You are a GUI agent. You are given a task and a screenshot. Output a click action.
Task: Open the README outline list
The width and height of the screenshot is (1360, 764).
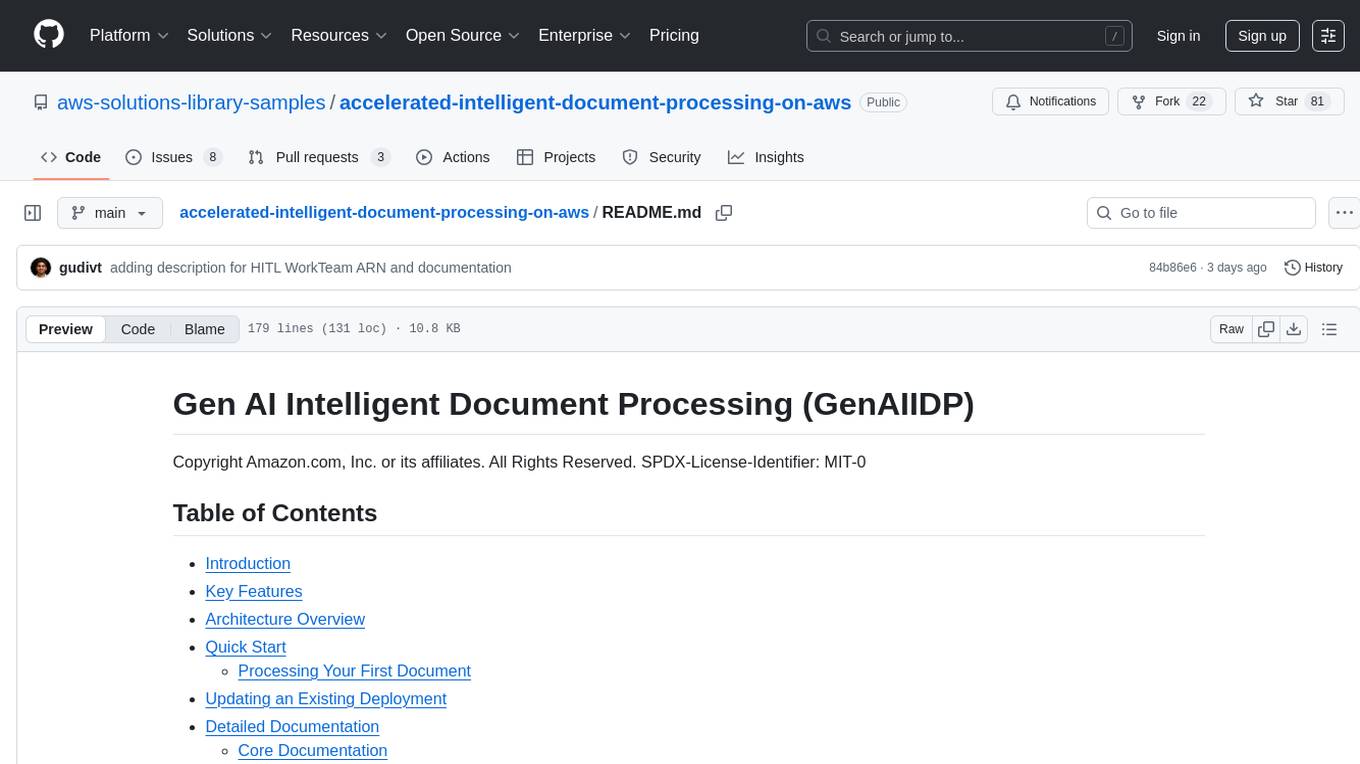pos(1329,329)
